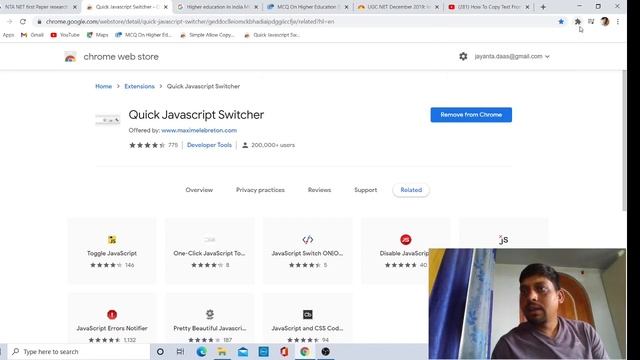Open One-Click JavaScript To... extension card

pyautogui.click(x=209, y=251)
